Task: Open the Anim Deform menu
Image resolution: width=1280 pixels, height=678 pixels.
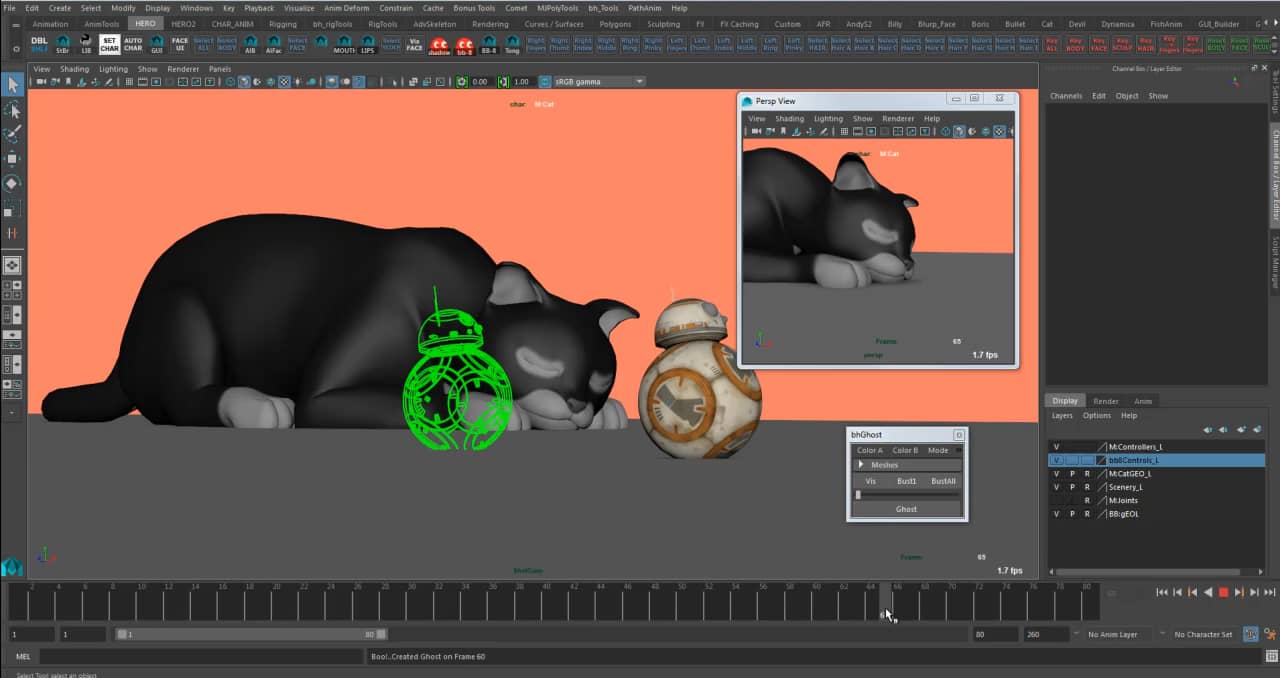Action: 347,7
